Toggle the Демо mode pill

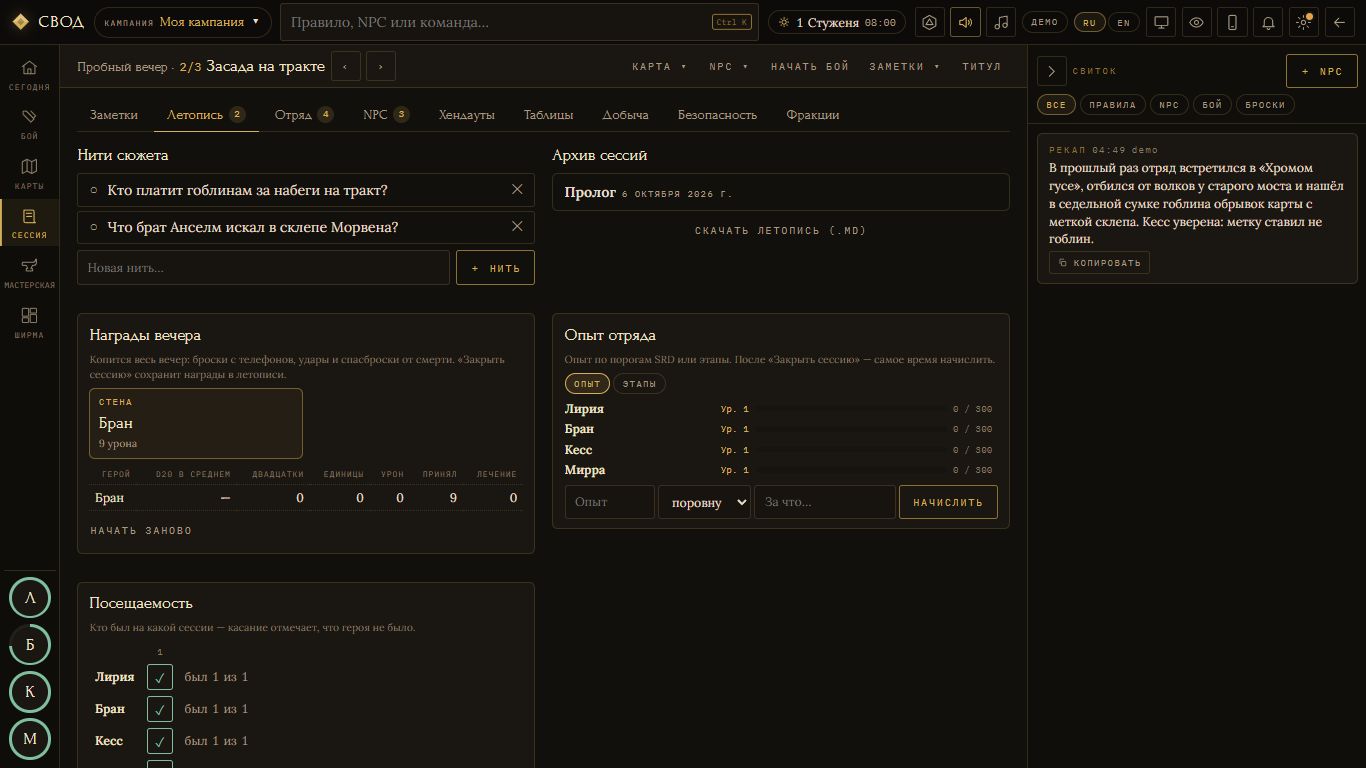click(1044, 22)
